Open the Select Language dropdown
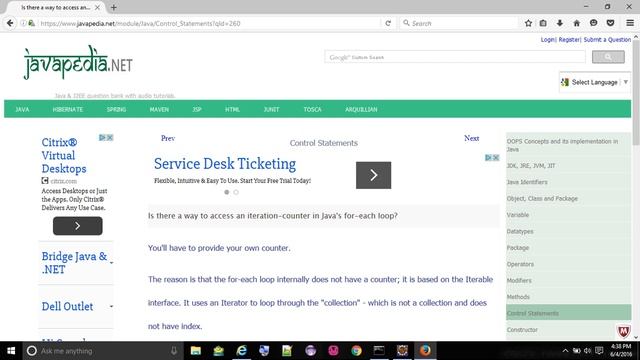The height and width of the screenshot is (360, 640). coord(594,82)
